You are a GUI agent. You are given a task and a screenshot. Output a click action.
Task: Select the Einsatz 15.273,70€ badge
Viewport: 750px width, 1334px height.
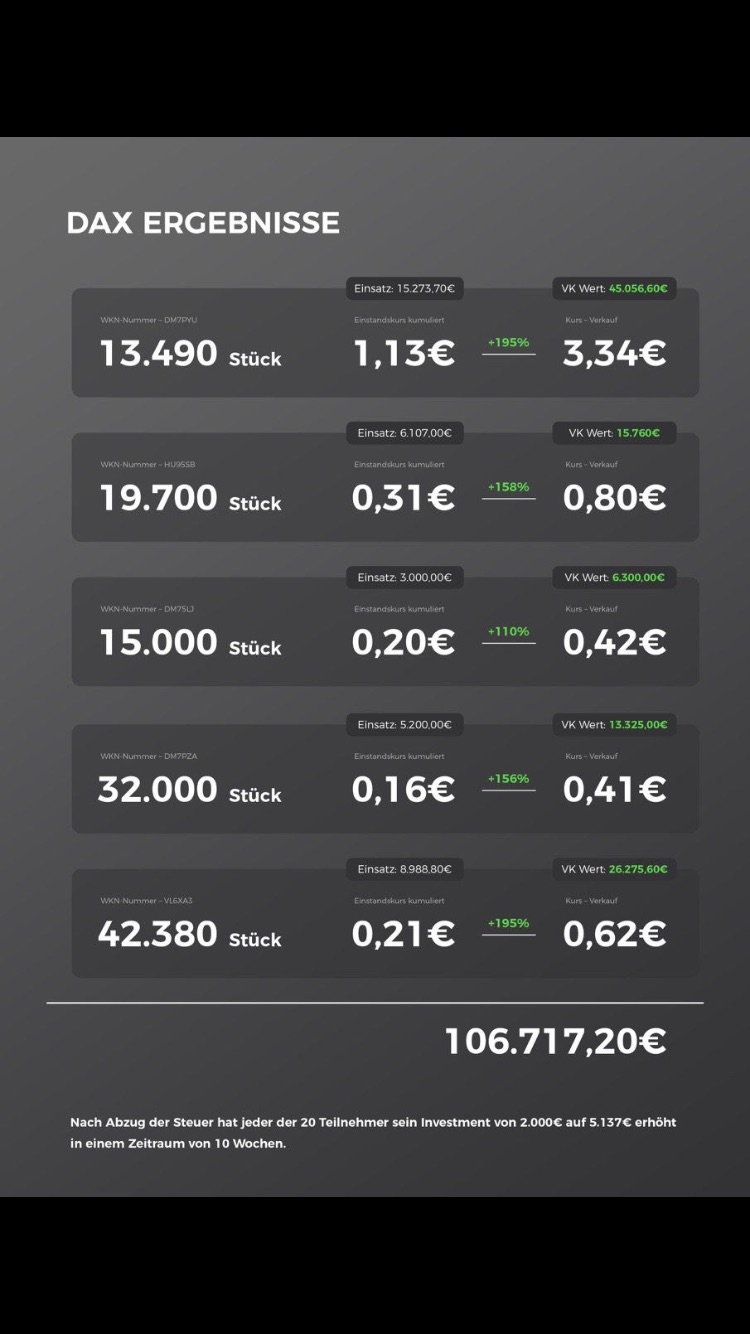(x=404, y=288)
